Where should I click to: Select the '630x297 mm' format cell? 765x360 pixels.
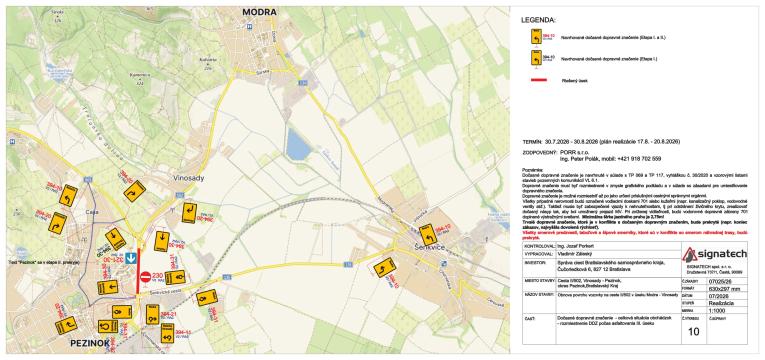point(726,288)
